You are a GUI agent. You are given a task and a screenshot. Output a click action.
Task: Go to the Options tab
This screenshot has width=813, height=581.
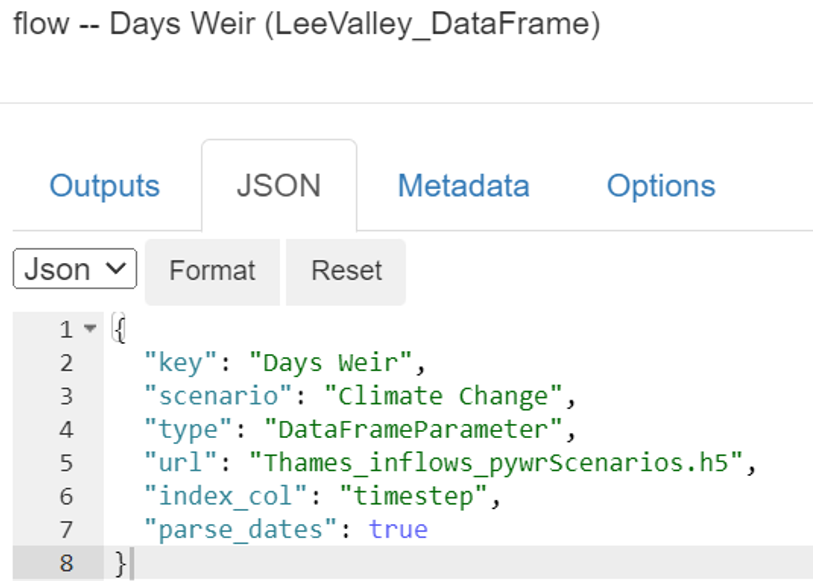coord(660,186)
